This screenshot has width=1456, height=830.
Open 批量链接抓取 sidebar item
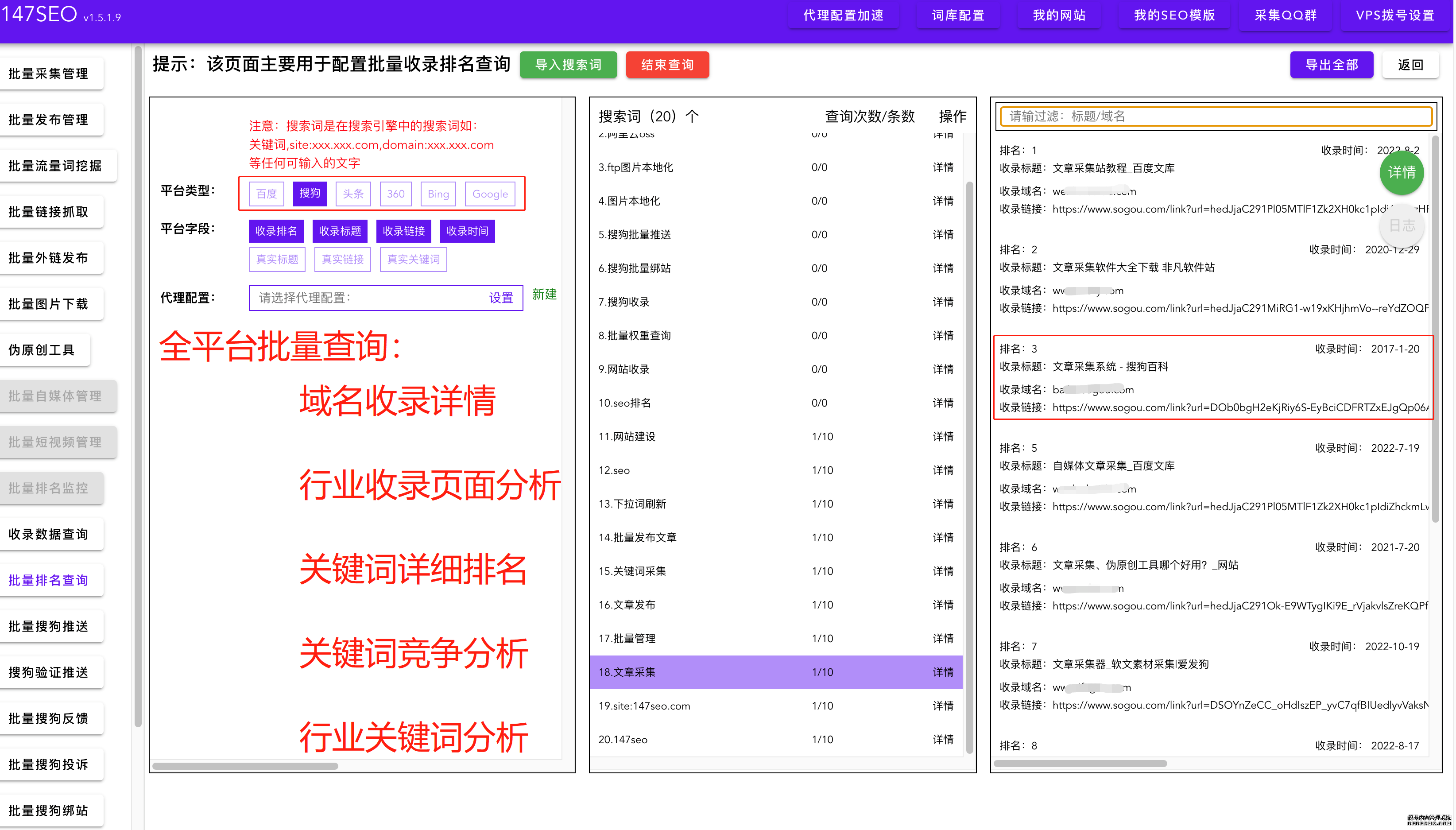tap(51, 212)
